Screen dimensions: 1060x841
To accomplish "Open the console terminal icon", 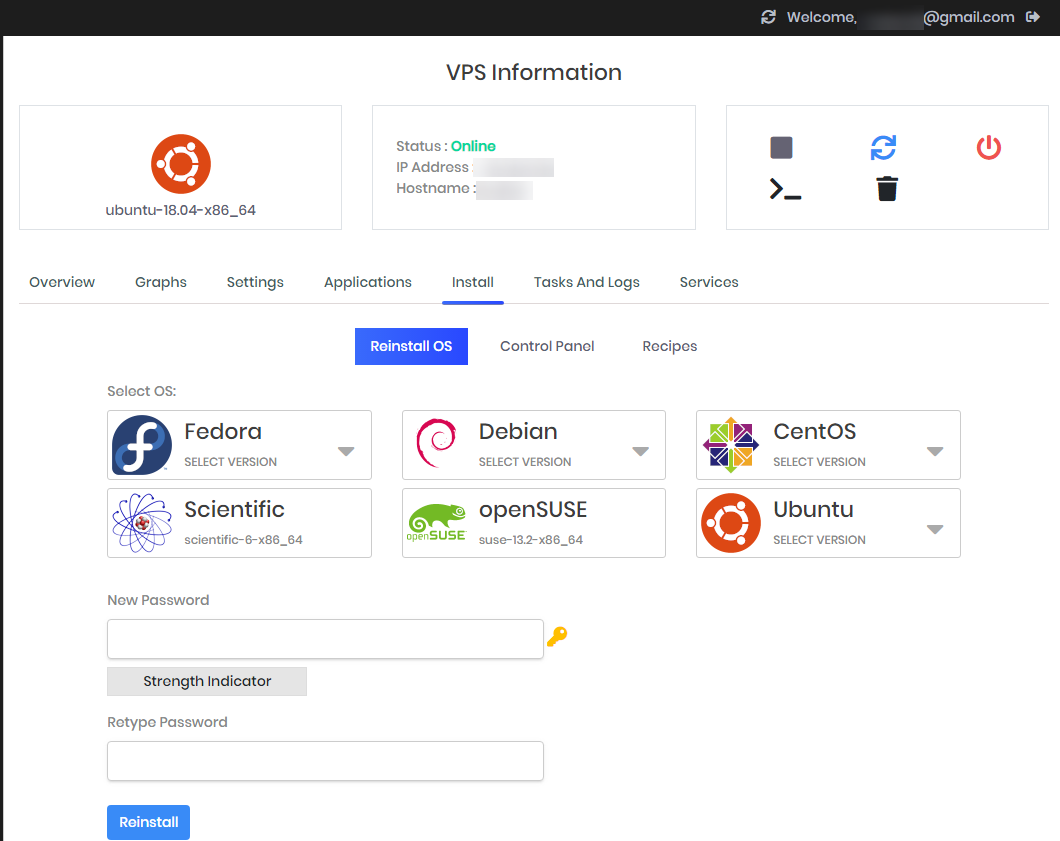I will click(785, 189).
